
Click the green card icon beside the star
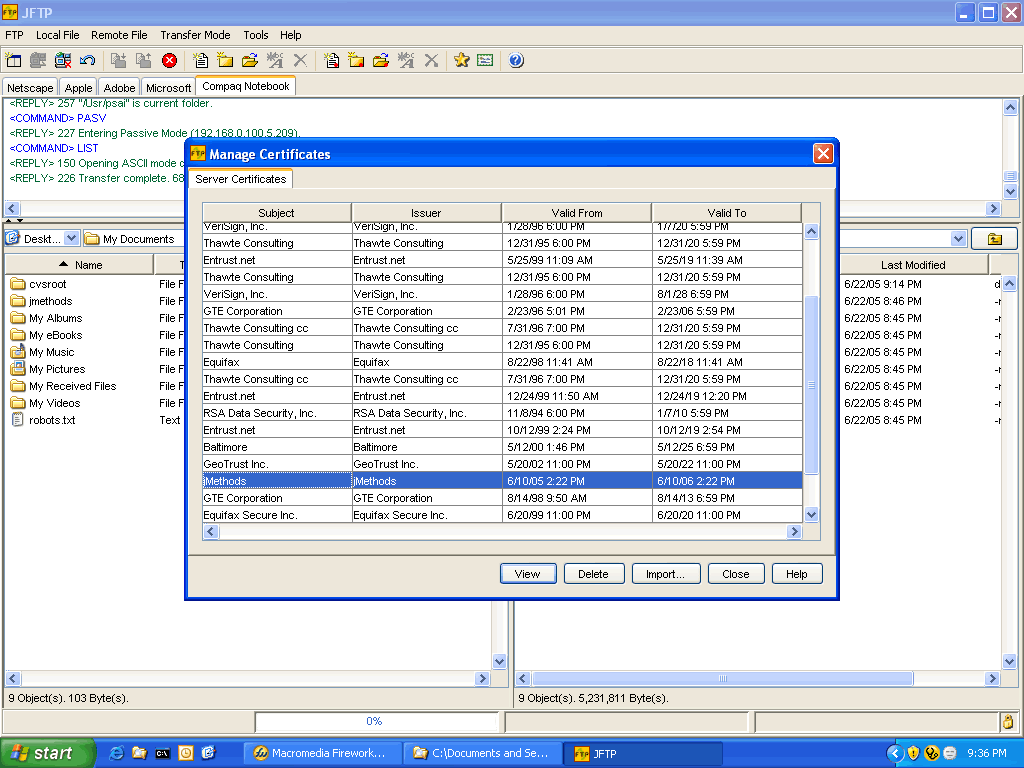[x=485, y=61]
